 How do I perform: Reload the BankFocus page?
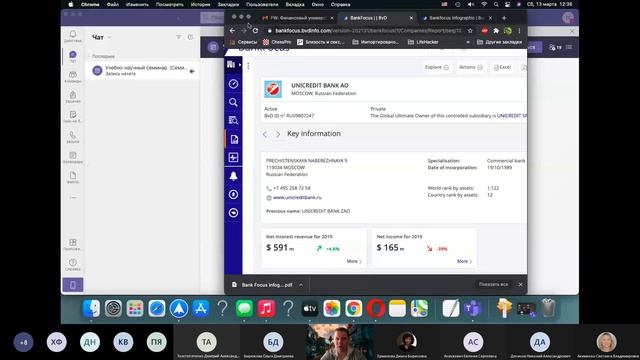point(256,31)
